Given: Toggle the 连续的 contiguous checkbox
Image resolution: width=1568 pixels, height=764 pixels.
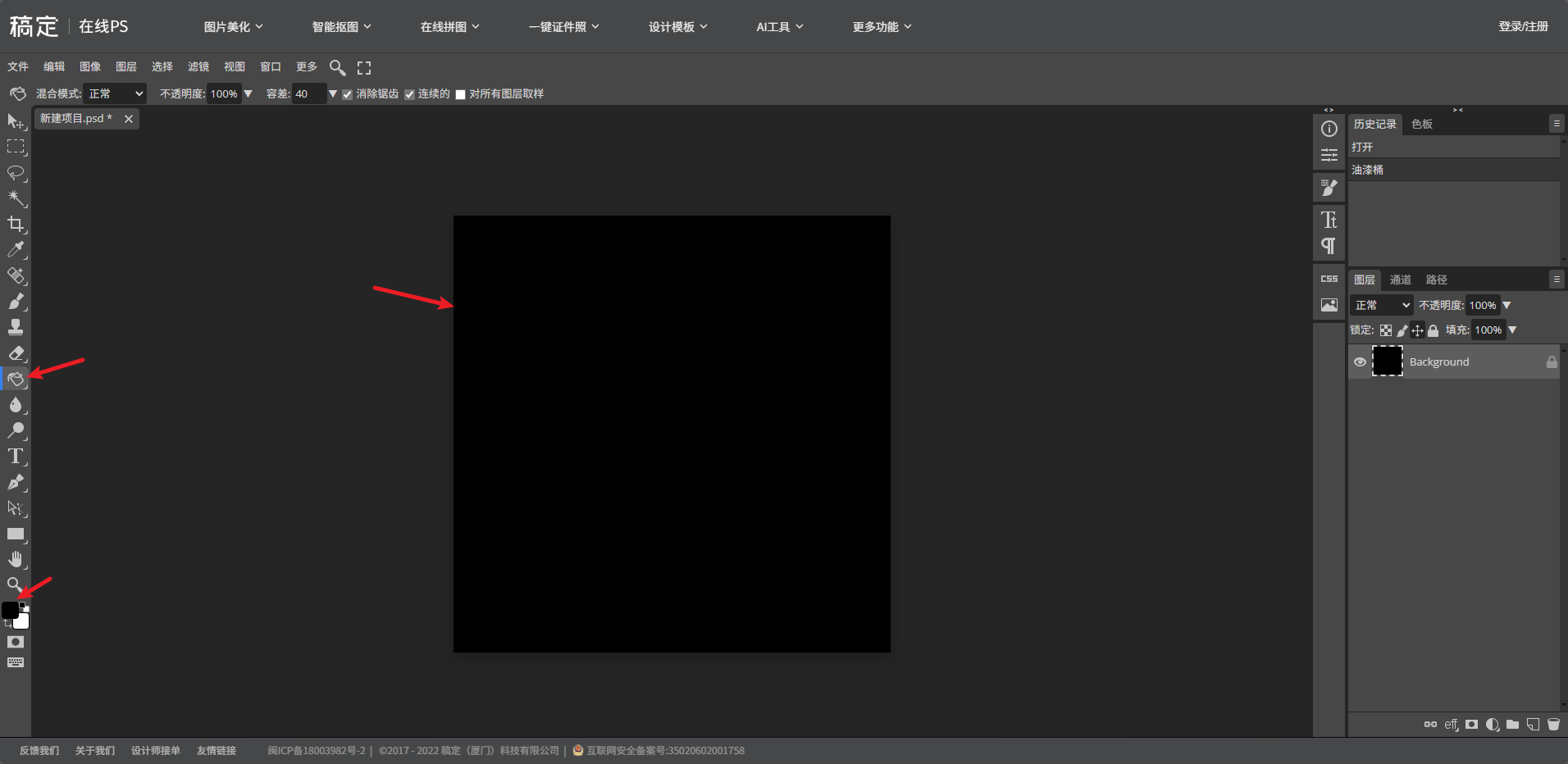Looking at the screenshot, I should (x=409, y=94).
